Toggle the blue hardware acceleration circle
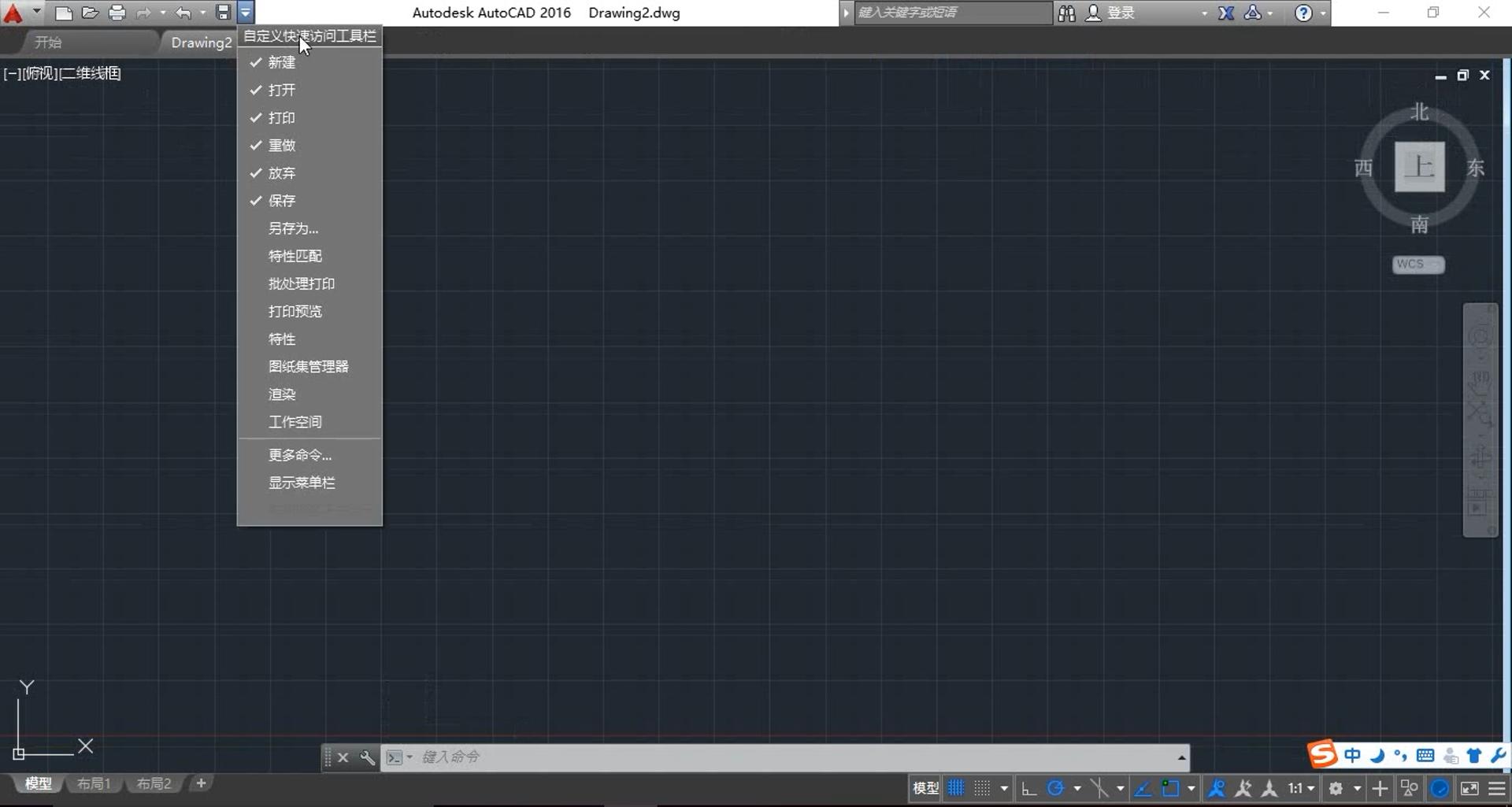The height and width of the screenshot is (807, 1512). [x=1440, y=788]
